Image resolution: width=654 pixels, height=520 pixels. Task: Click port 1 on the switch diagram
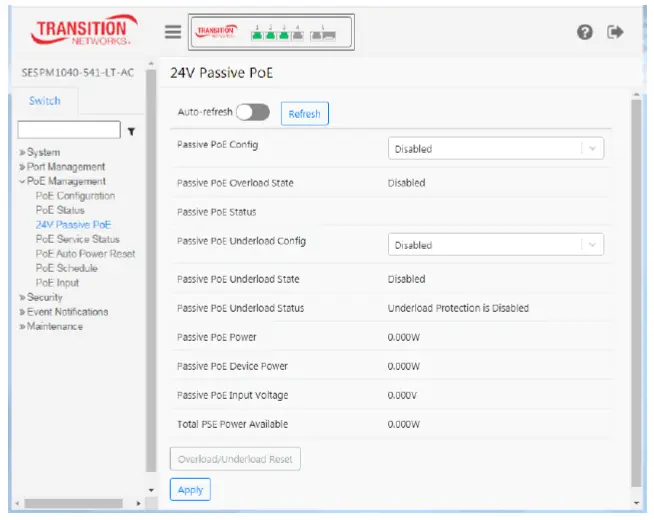point(257,35)
